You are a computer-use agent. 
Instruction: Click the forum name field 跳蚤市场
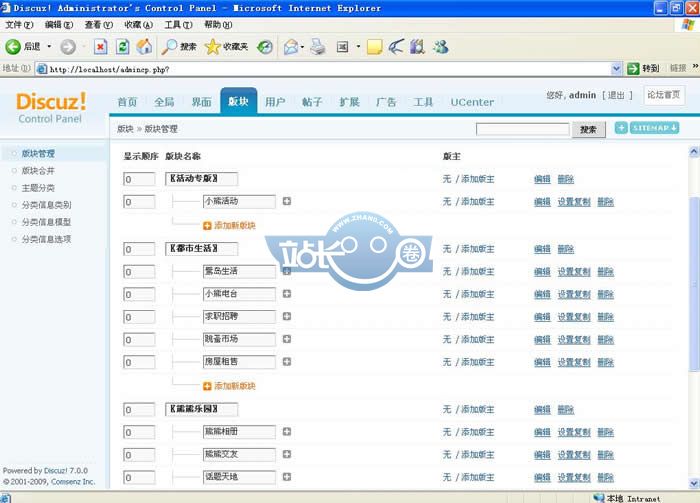coord(239,339)
